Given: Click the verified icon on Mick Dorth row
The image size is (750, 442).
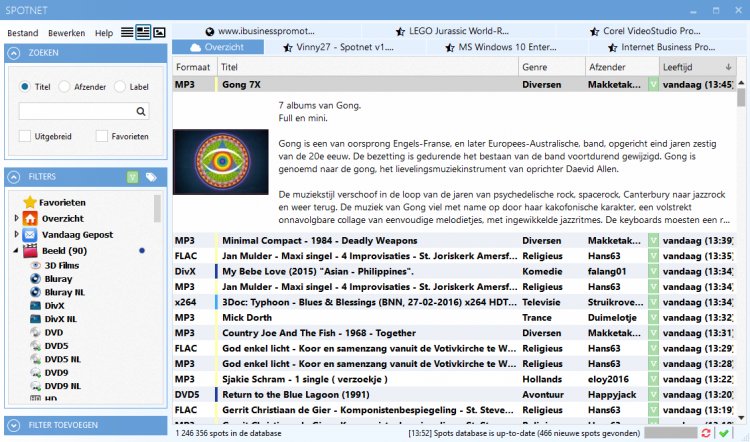Looking at the screenshot, I should [x=653, y=318].
